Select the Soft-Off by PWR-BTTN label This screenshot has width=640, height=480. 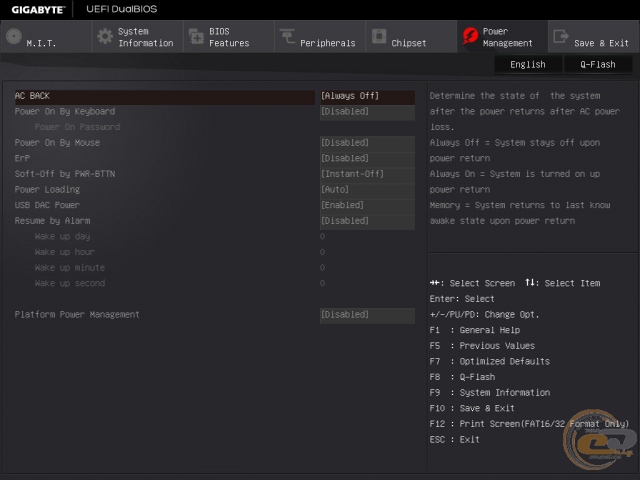point(65,174)
